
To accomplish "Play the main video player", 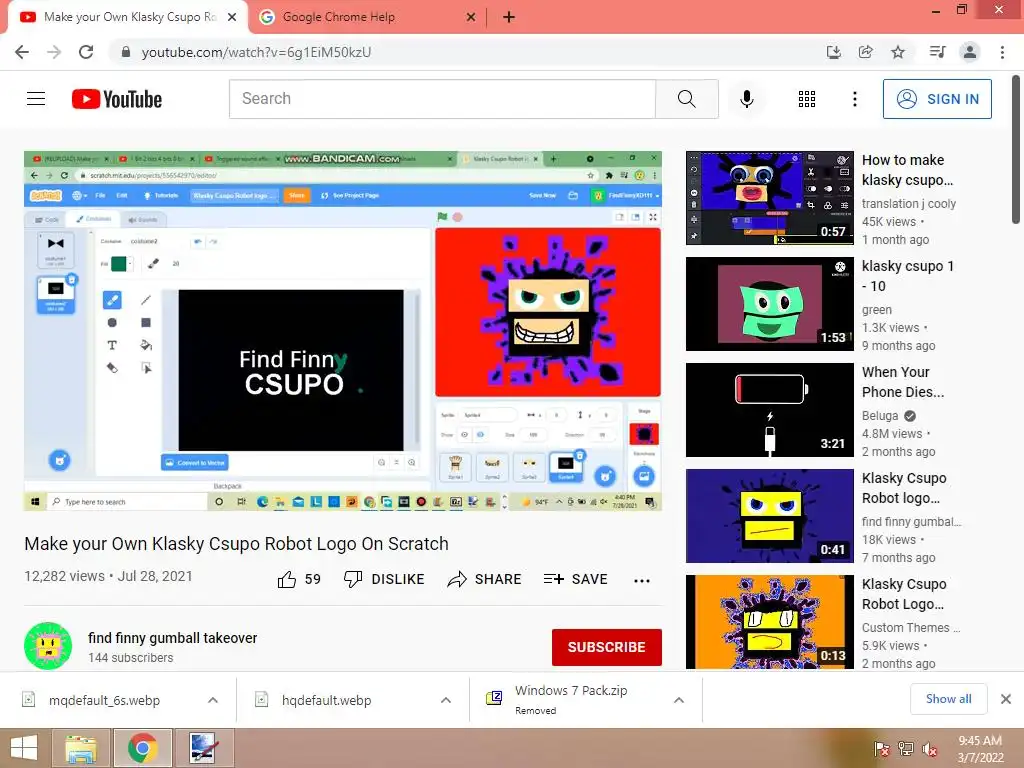I will (x=343, y=331).
